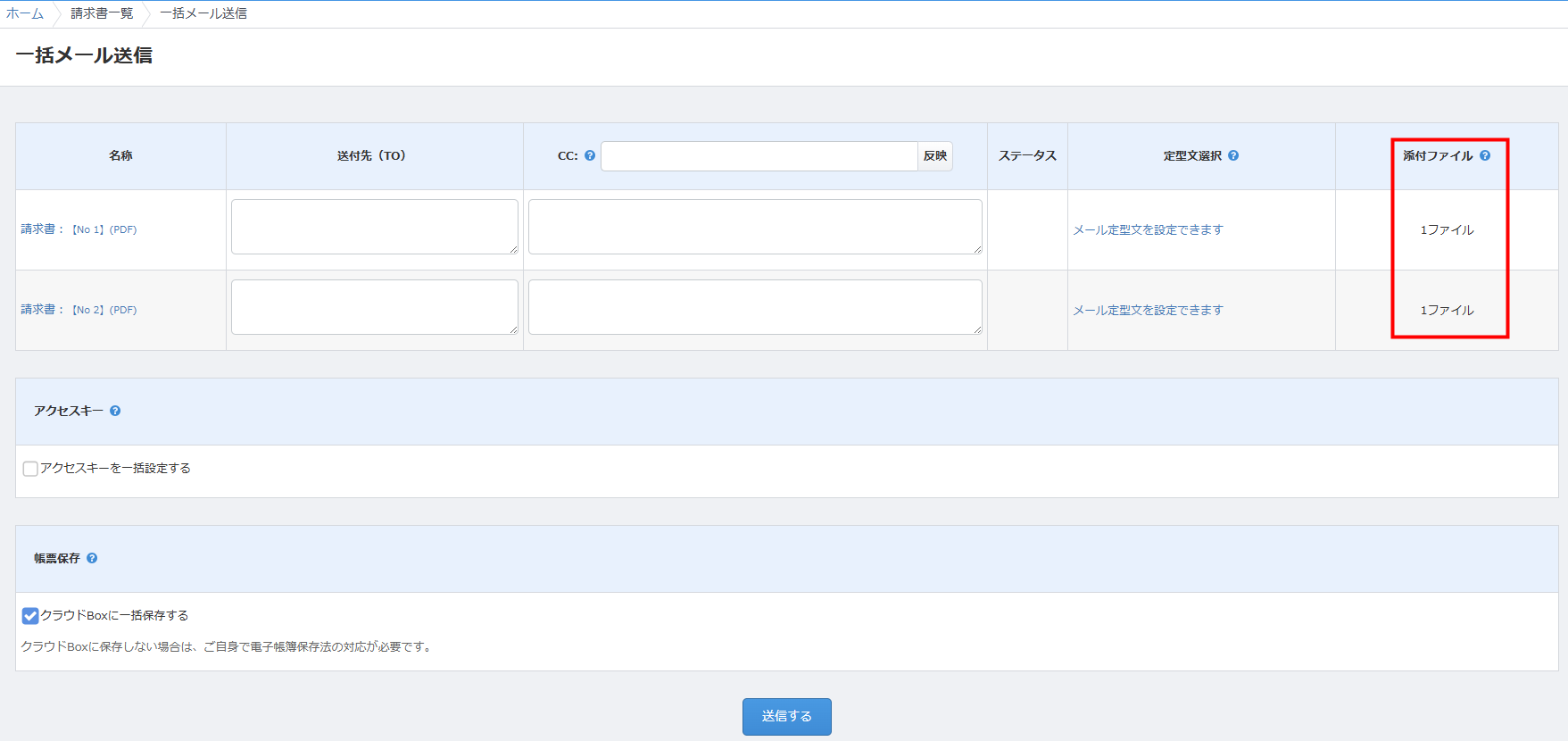Click the 反映 button beside CC field
This screenshot has width=1568, height=741.
point(934,156)
